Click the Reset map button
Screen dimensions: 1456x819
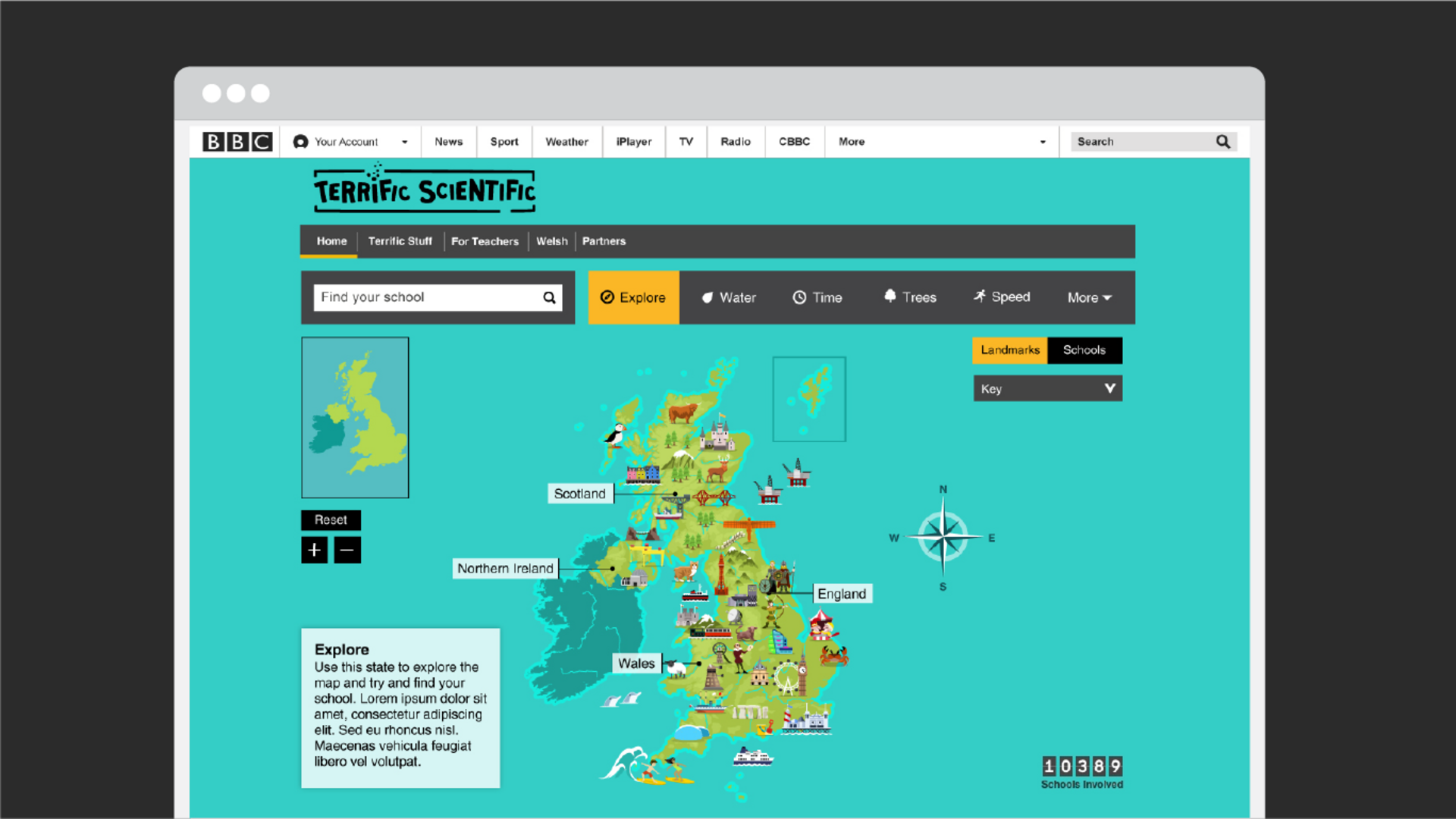[x=331, y=519]
